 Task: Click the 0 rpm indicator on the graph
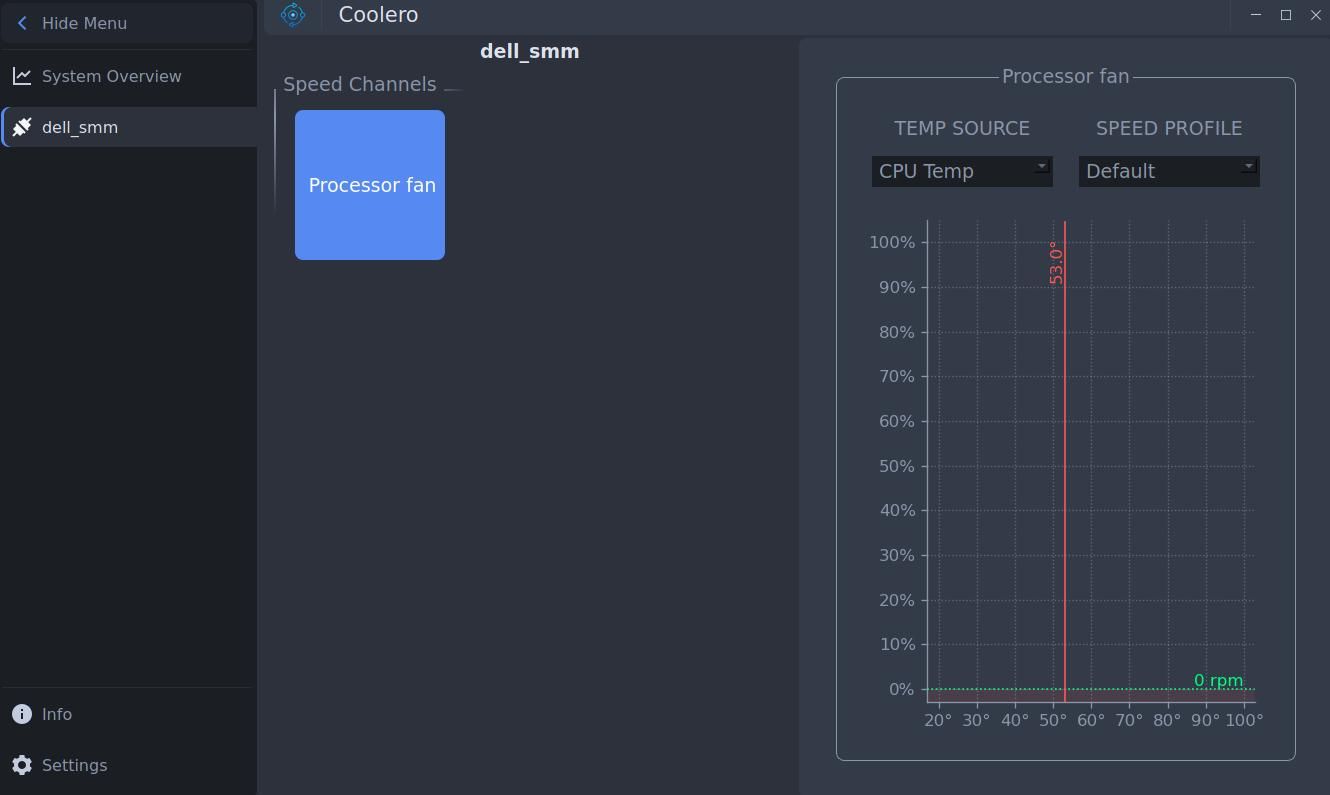[x=1219, y=680]
